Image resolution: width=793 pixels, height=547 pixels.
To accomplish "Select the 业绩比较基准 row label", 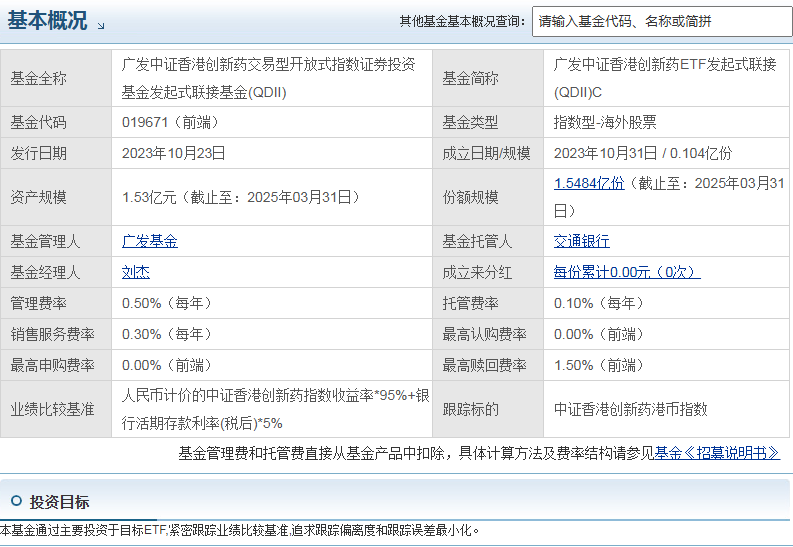I will pos(52,409).
